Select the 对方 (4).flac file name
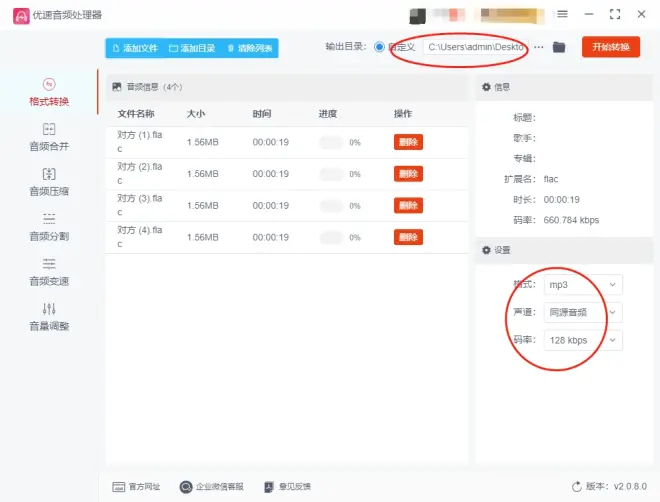Screen dimensions: 660x502 (x=140, y=237)
